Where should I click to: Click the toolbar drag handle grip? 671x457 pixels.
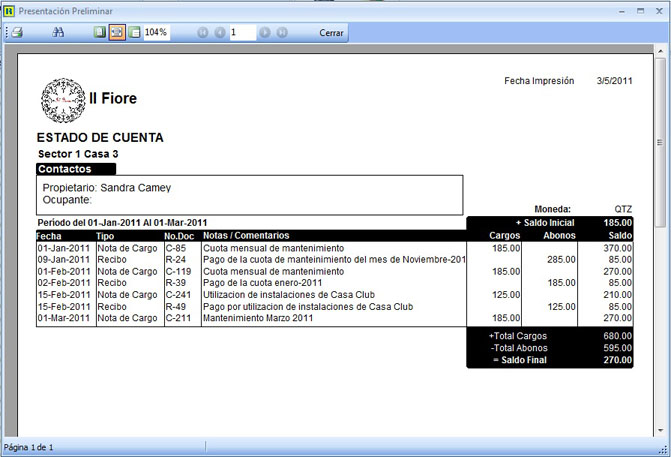[x=5, y=33]
